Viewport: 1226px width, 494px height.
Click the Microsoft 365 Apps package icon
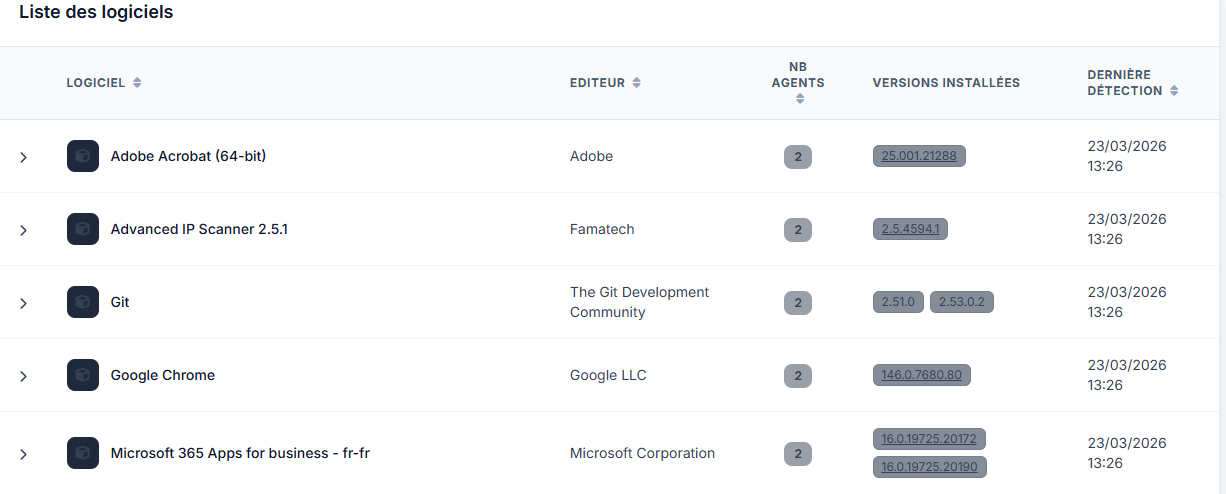[83, 453]
